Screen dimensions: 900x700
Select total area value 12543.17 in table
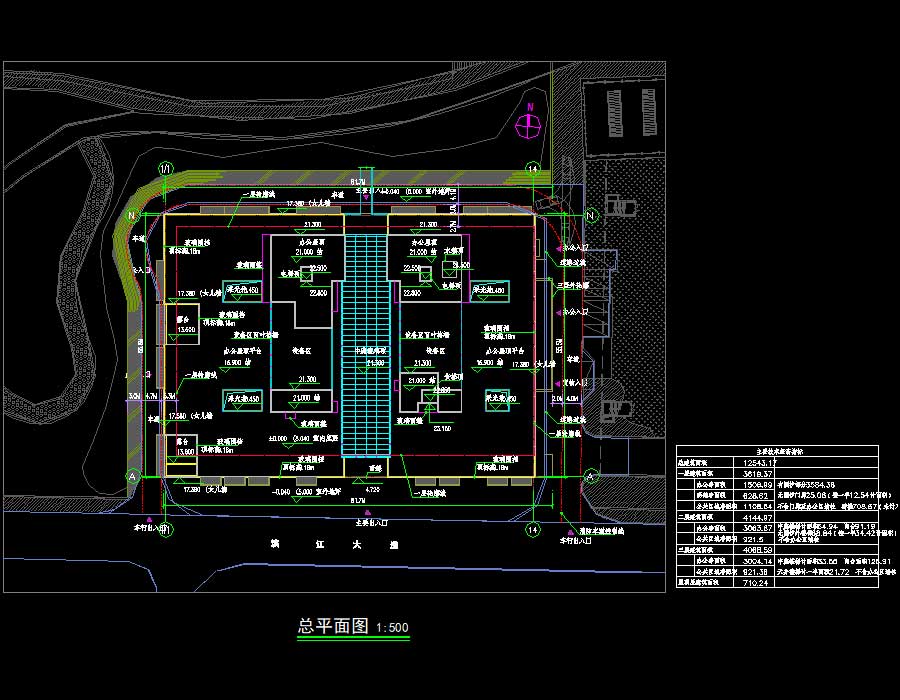[x=759, y=462]
